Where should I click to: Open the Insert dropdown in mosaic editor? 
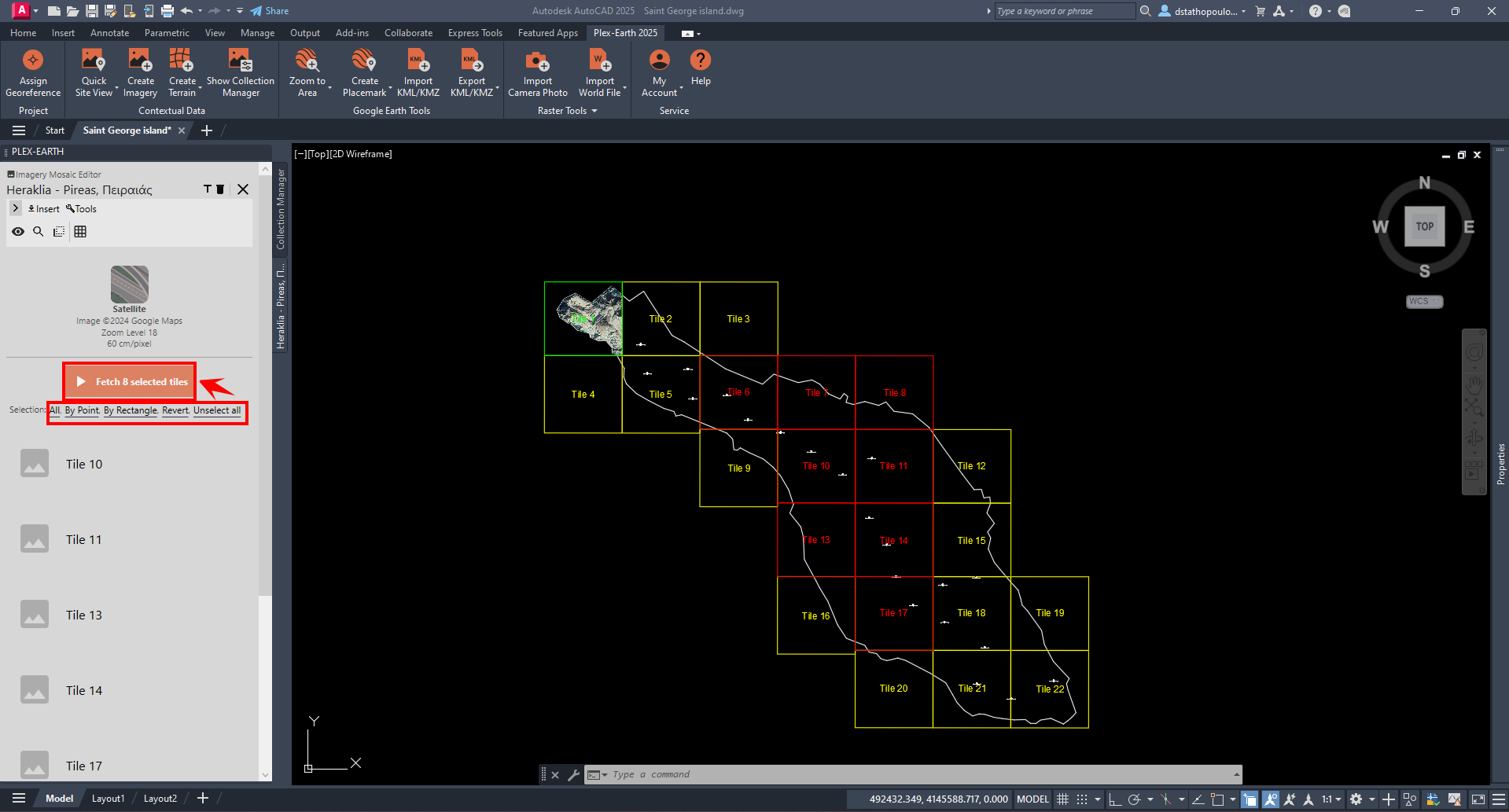pyautogui.click(x=43, y=209)
